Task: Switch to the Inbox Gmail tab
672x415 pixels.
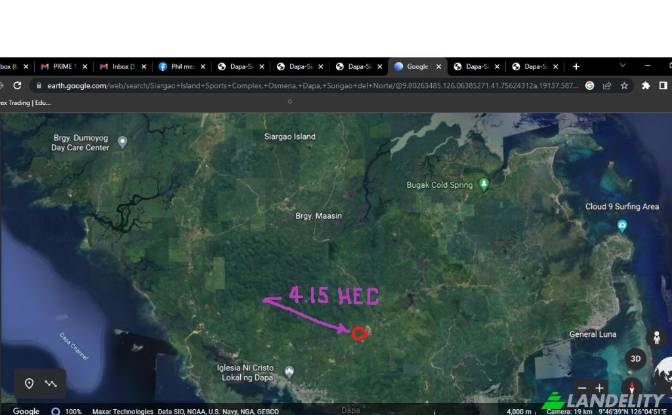Action: tap(122, 66)
